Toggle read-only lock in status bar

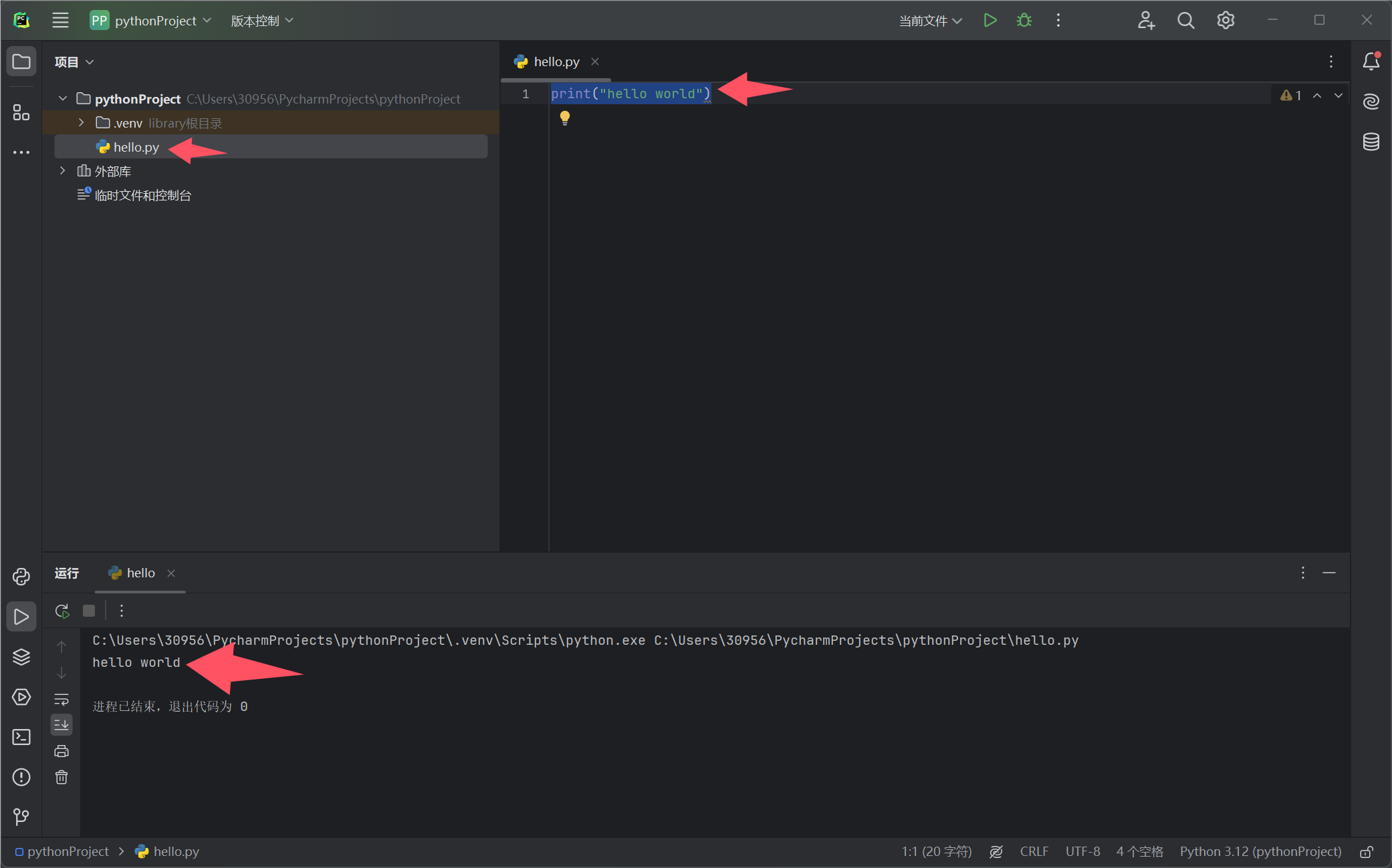click(1367, 852)
